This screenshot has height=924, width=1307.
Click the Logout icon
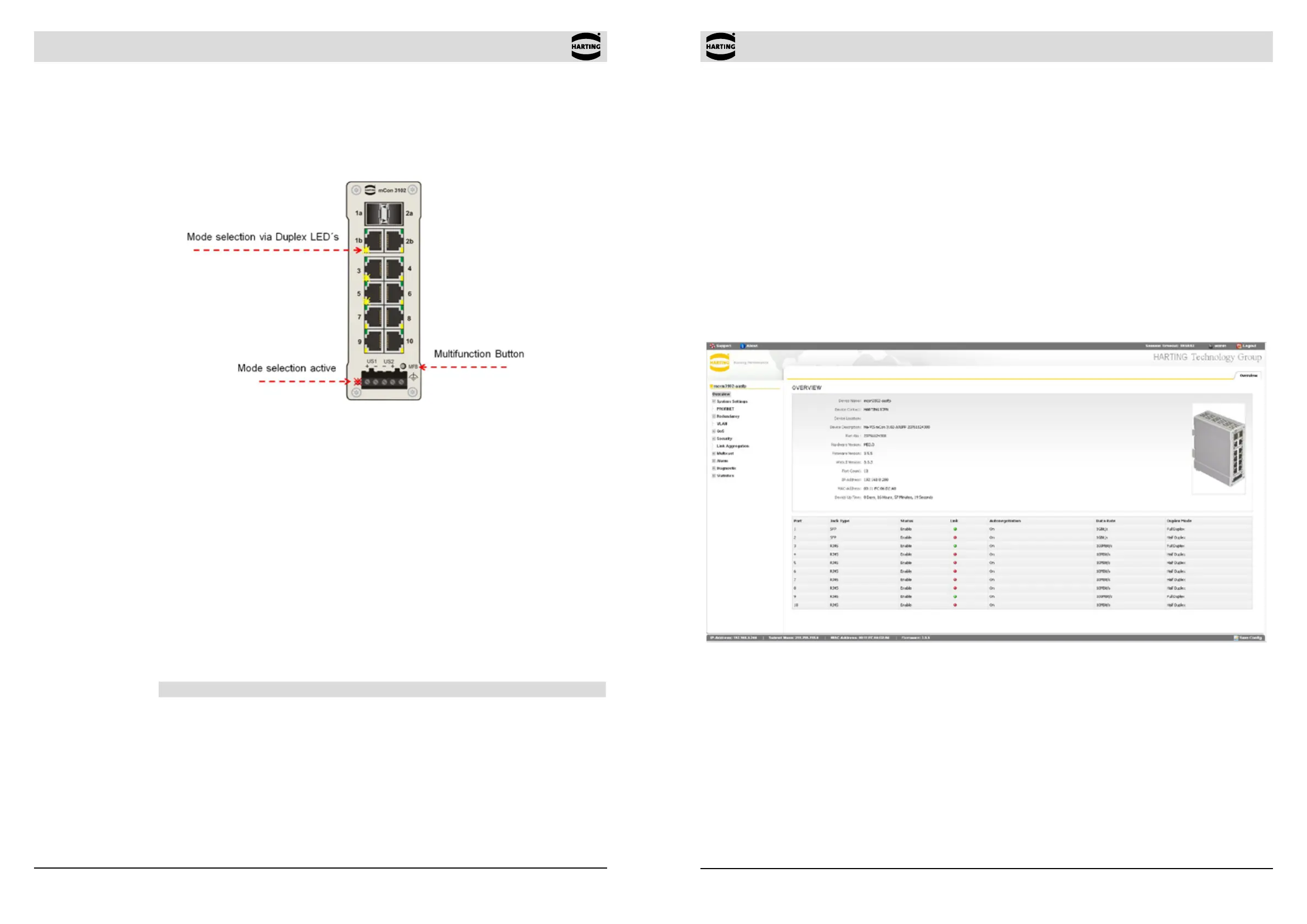(1239, 346)
